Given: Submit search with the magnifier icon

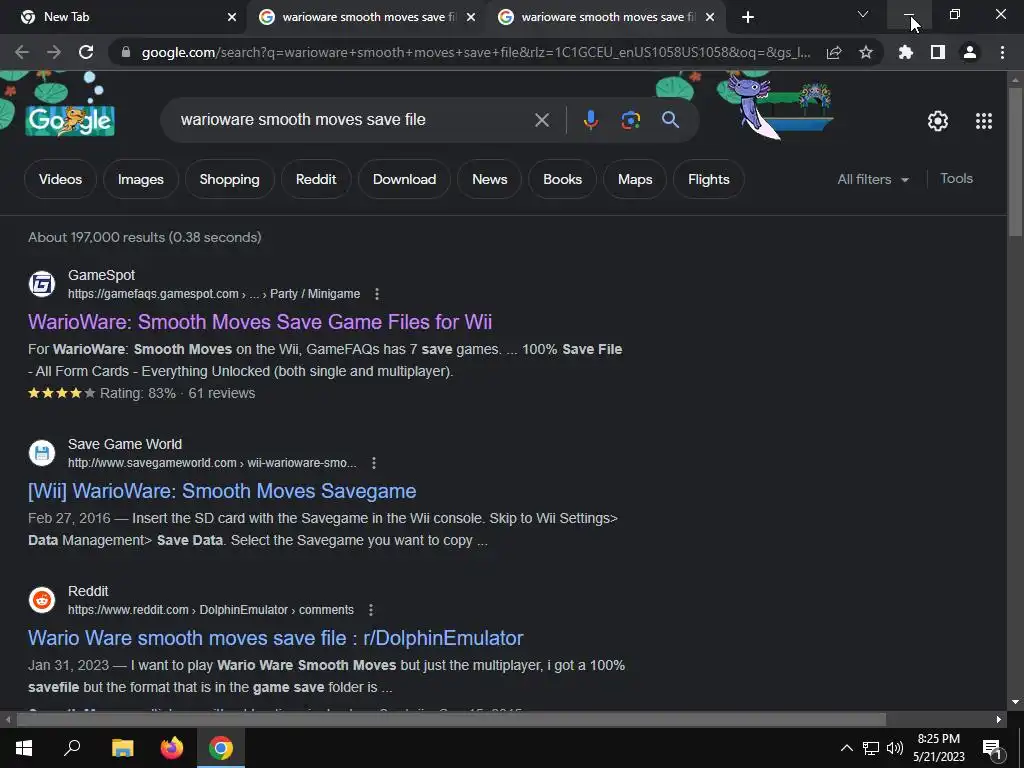Looking at the screenshot, I should (670, 120).
